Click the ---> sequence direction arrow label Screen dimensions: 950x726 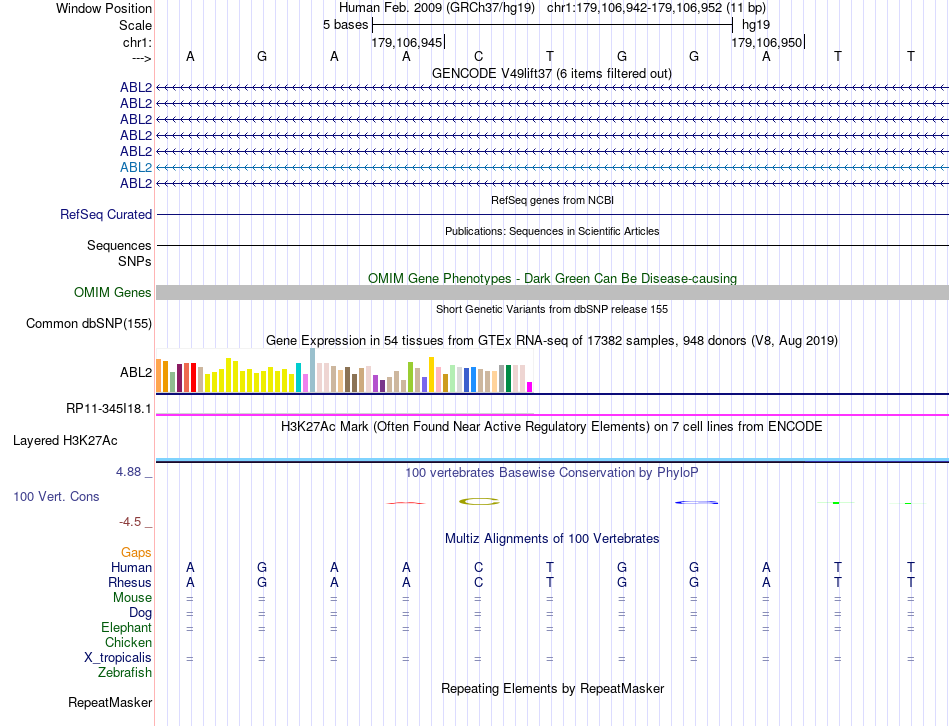pyautogui.click(x=141, y=58)
